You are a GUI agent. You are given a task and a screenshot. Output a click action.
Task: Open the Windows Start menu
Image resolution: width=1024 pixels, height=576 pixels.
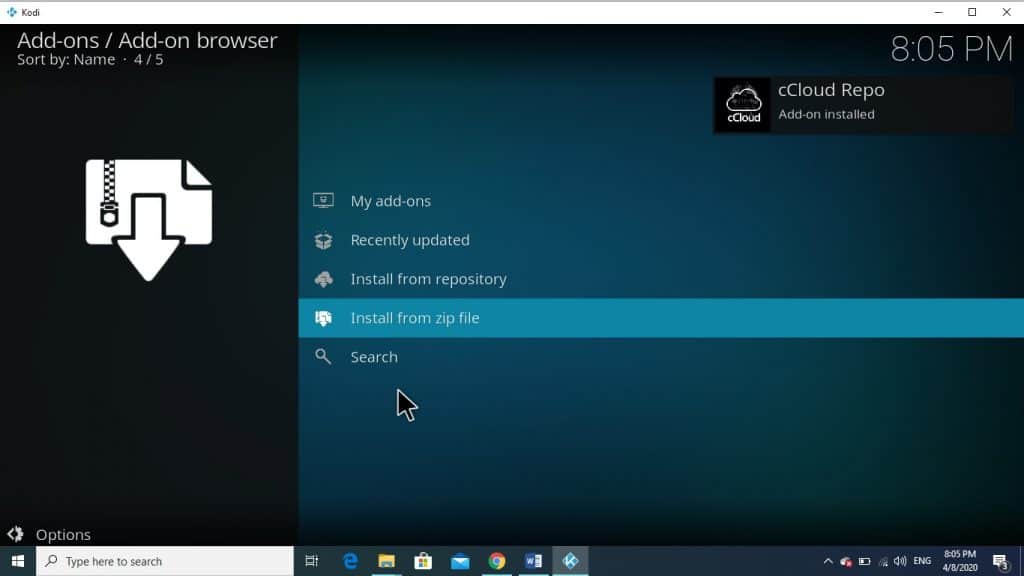point(18,561)
